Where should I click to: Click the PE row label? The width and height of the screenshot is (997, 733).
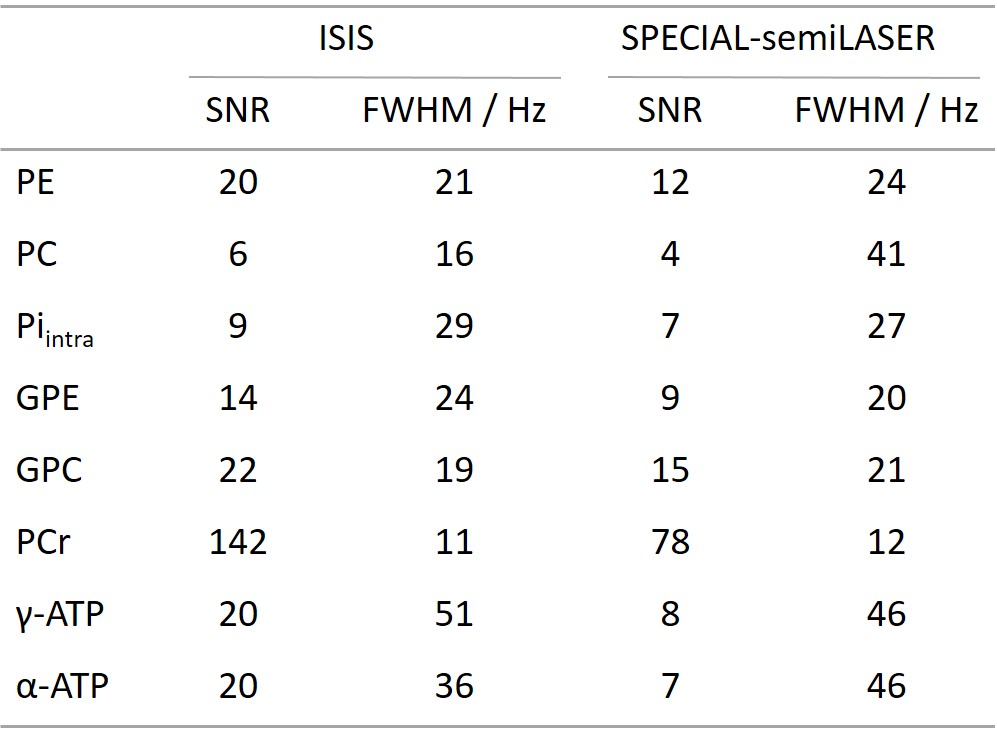point(37,182)
